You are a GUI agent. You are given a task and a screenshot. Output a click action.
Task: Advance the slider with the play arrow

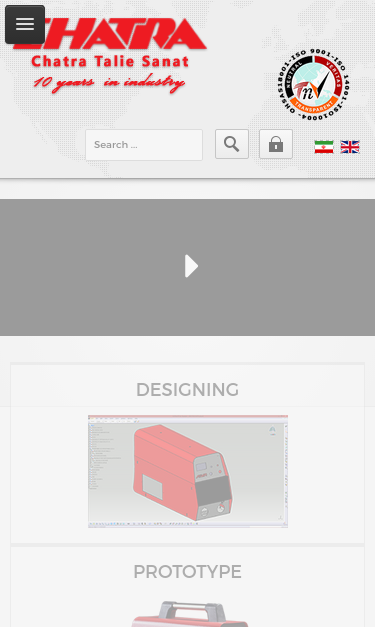coord(191,266)
